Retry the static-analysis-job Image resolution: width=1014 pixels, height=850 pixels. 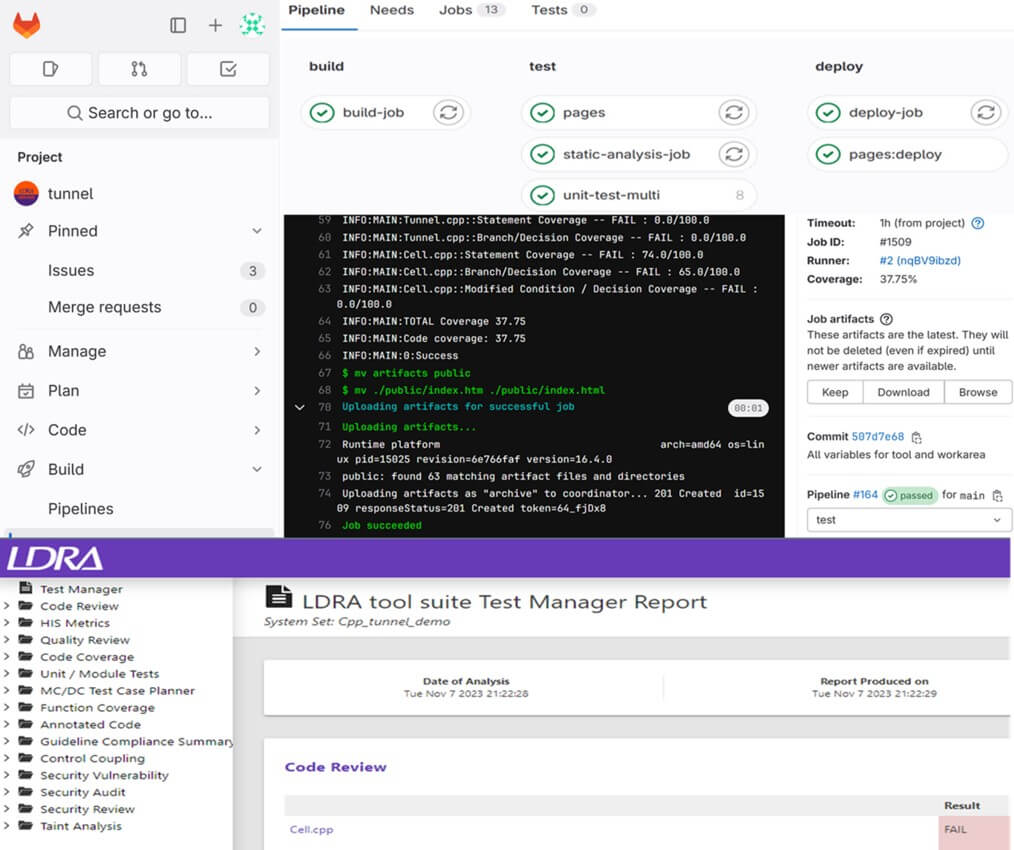click(734, 154)
